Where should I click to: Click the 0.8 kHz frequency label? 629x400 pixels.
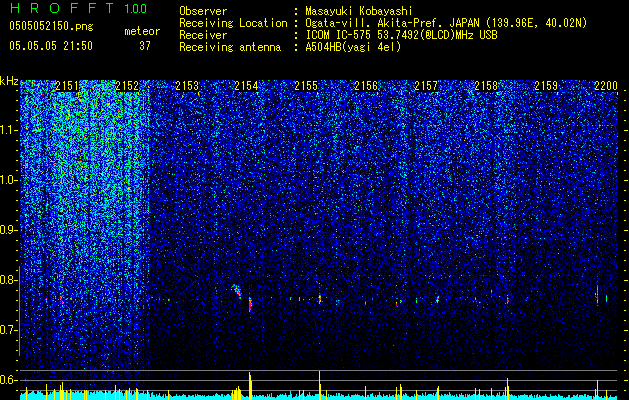coord(7,280)
